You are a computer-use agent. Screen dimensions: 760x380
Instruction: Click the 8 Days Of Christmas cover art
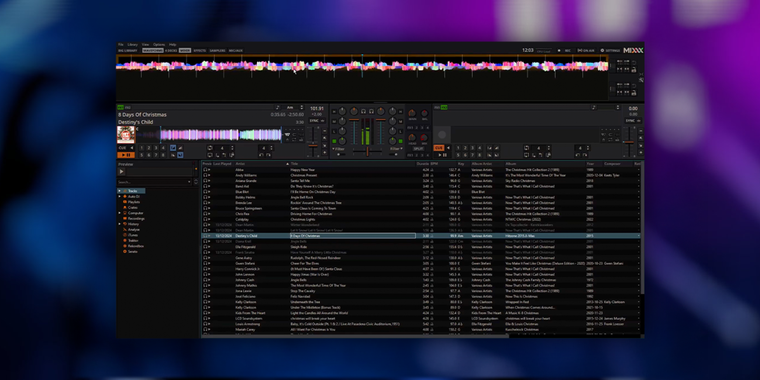[x=126, y=135]
